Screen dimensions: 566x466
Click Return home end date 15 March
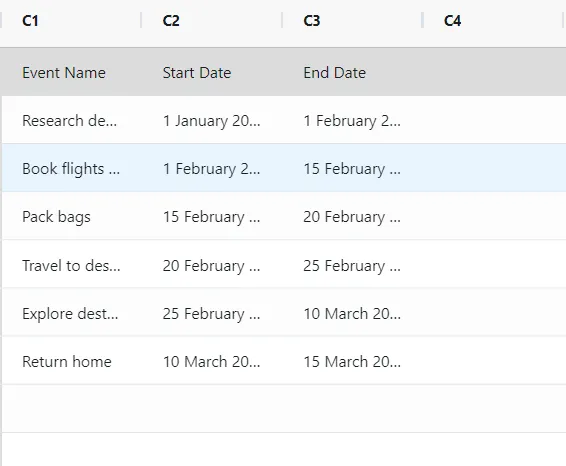point(352,361)
